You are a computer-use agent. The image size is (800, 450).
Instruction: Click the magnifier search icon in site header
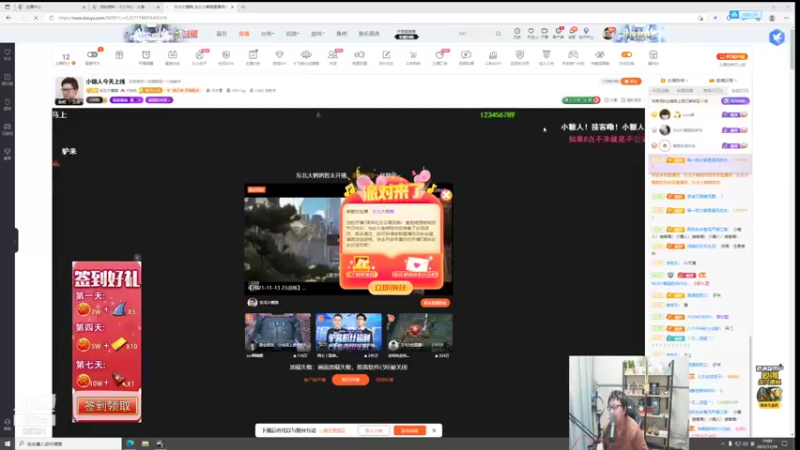(x=498, y=34)
